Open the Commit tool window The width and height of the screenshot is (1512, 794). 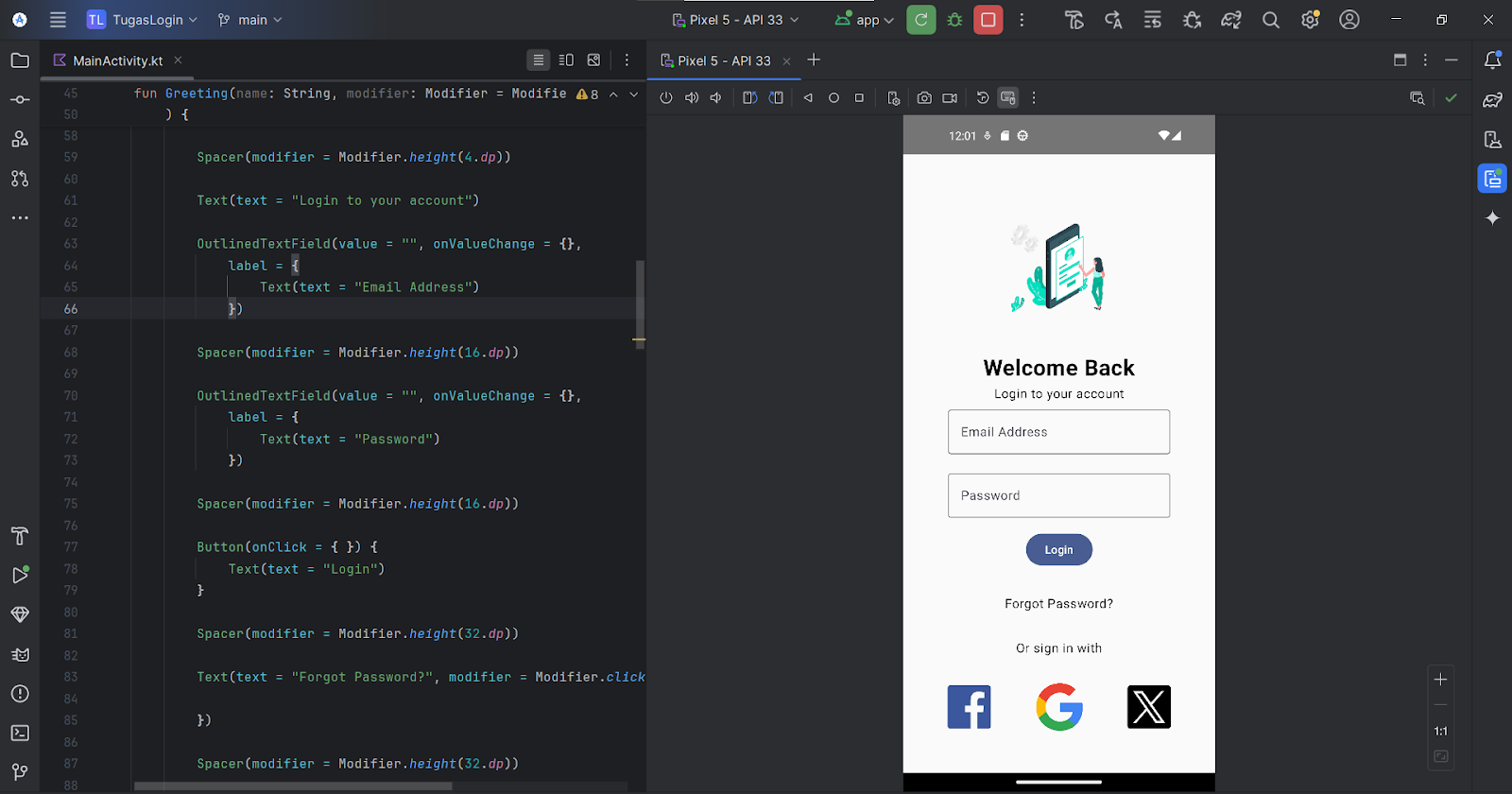[20, 99]
